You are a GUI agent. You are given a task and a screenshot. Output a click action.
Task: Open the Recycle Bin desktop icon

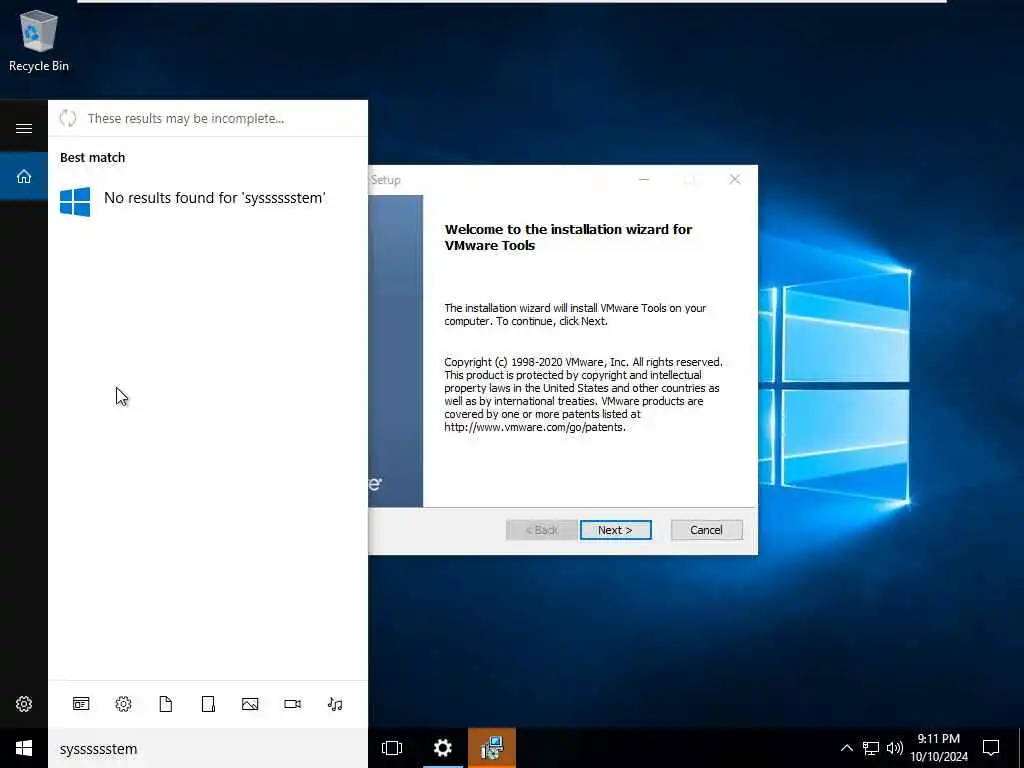click(x=39, y=40)
